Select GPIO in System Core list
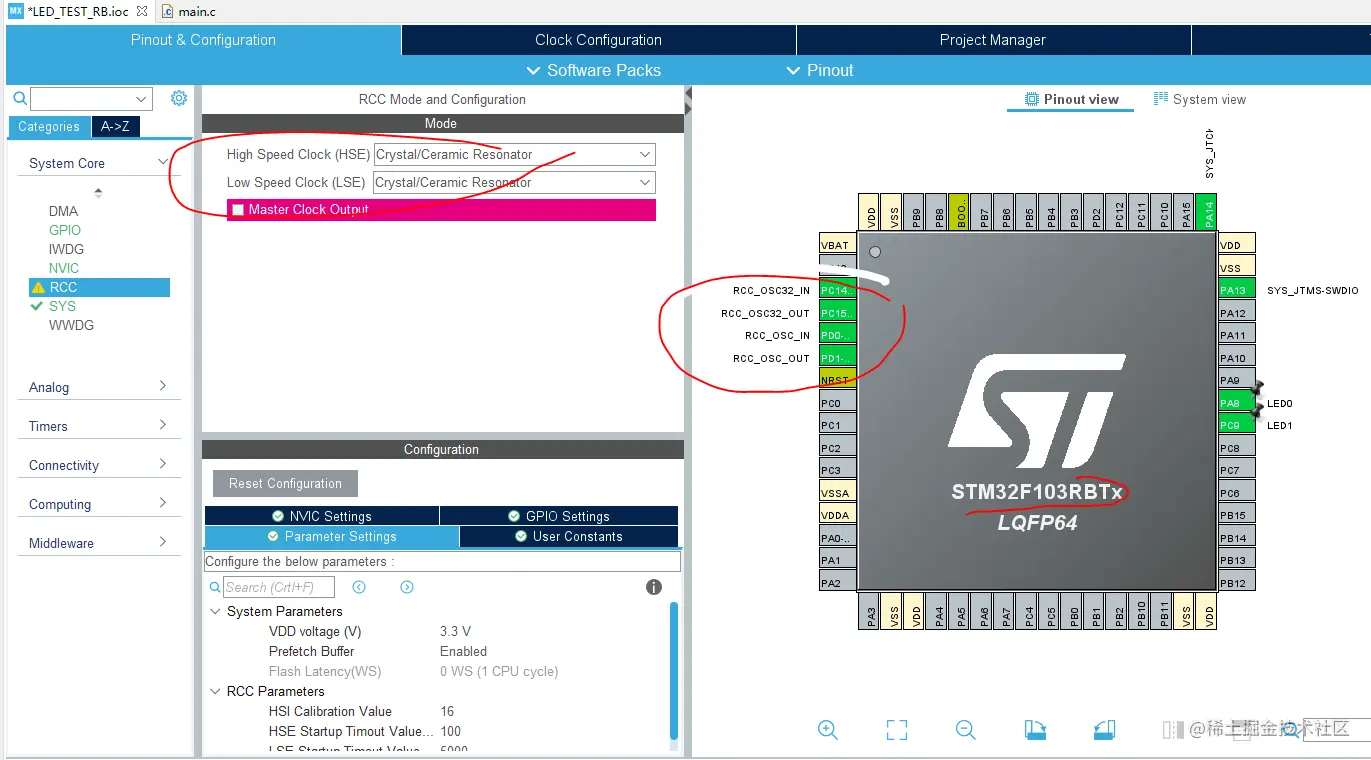 tap(65, 230)
